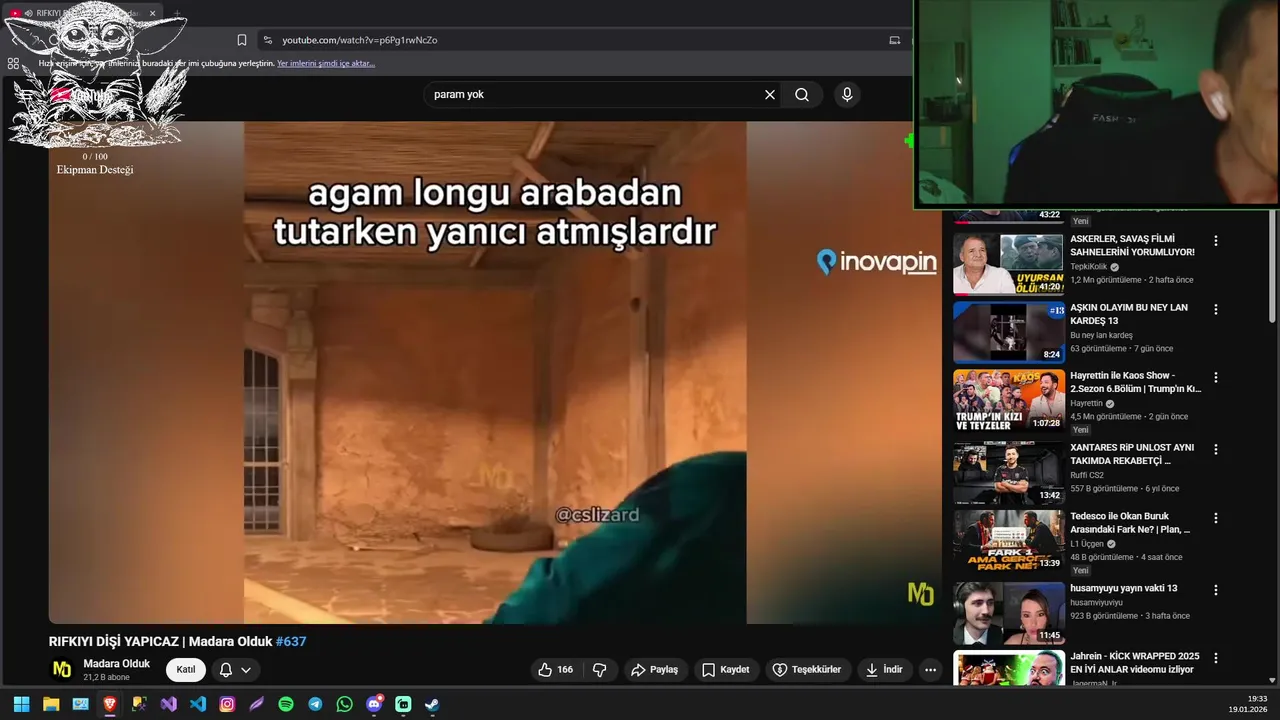Save video with Kaydet button
Viewport: 1280px width, 720px height.
[x=725, y=670]
